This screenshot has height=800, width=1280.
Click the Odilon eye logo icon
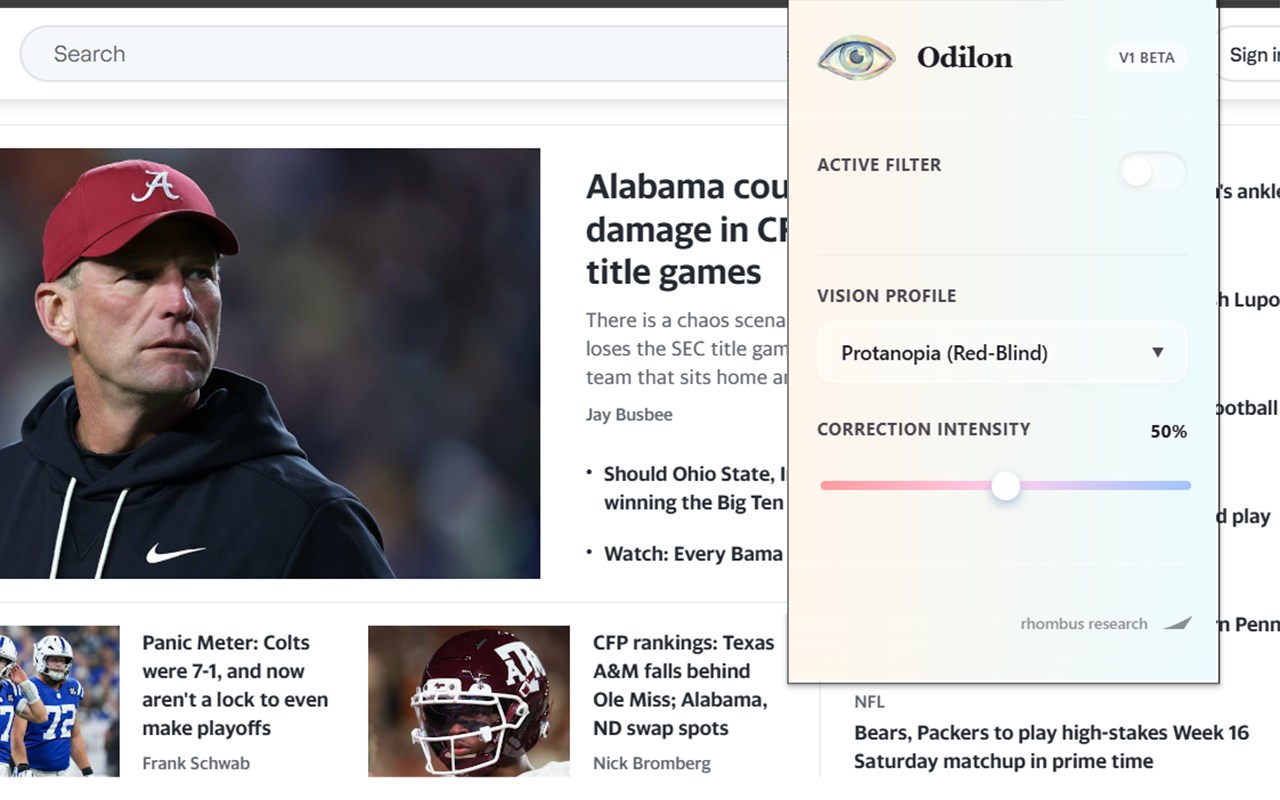pos(855,57)
